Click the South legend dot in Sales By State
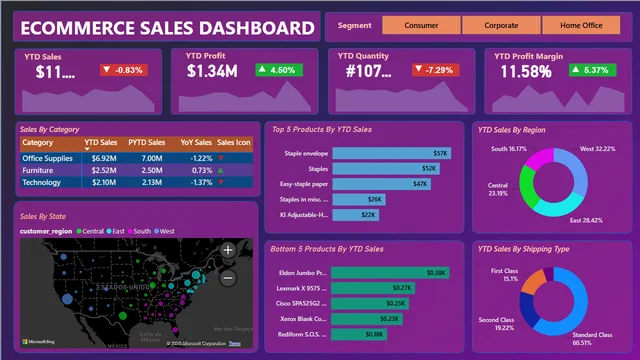Viewport: 640px width, 360px height. point(130,231)
